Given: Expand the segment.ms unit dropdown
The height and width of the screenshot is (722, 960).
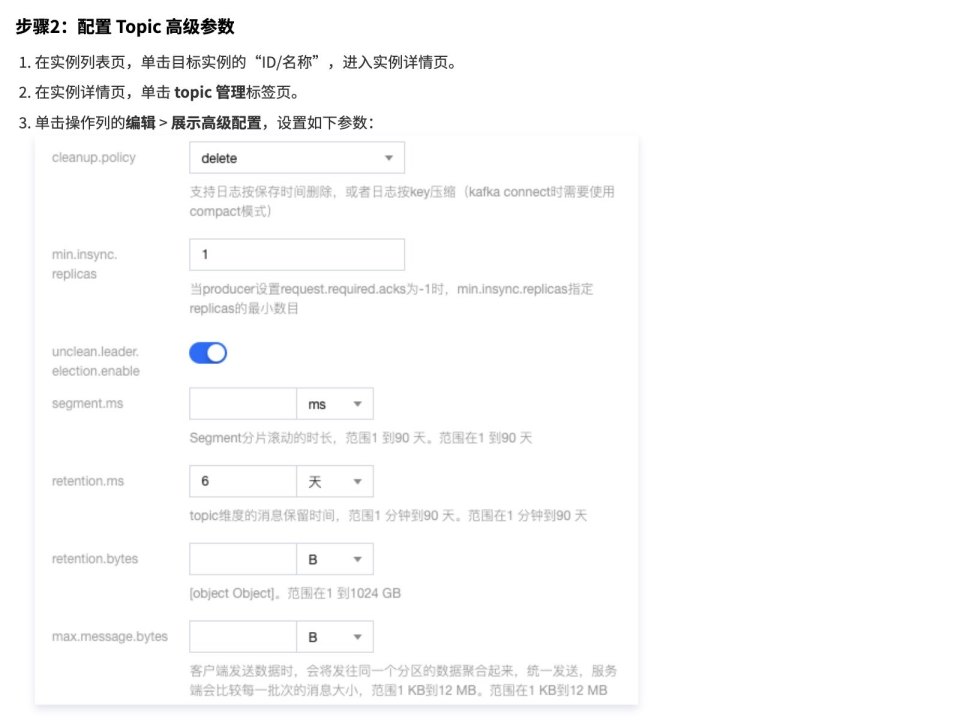Looking at the screenshot, I should pos(335,404).
